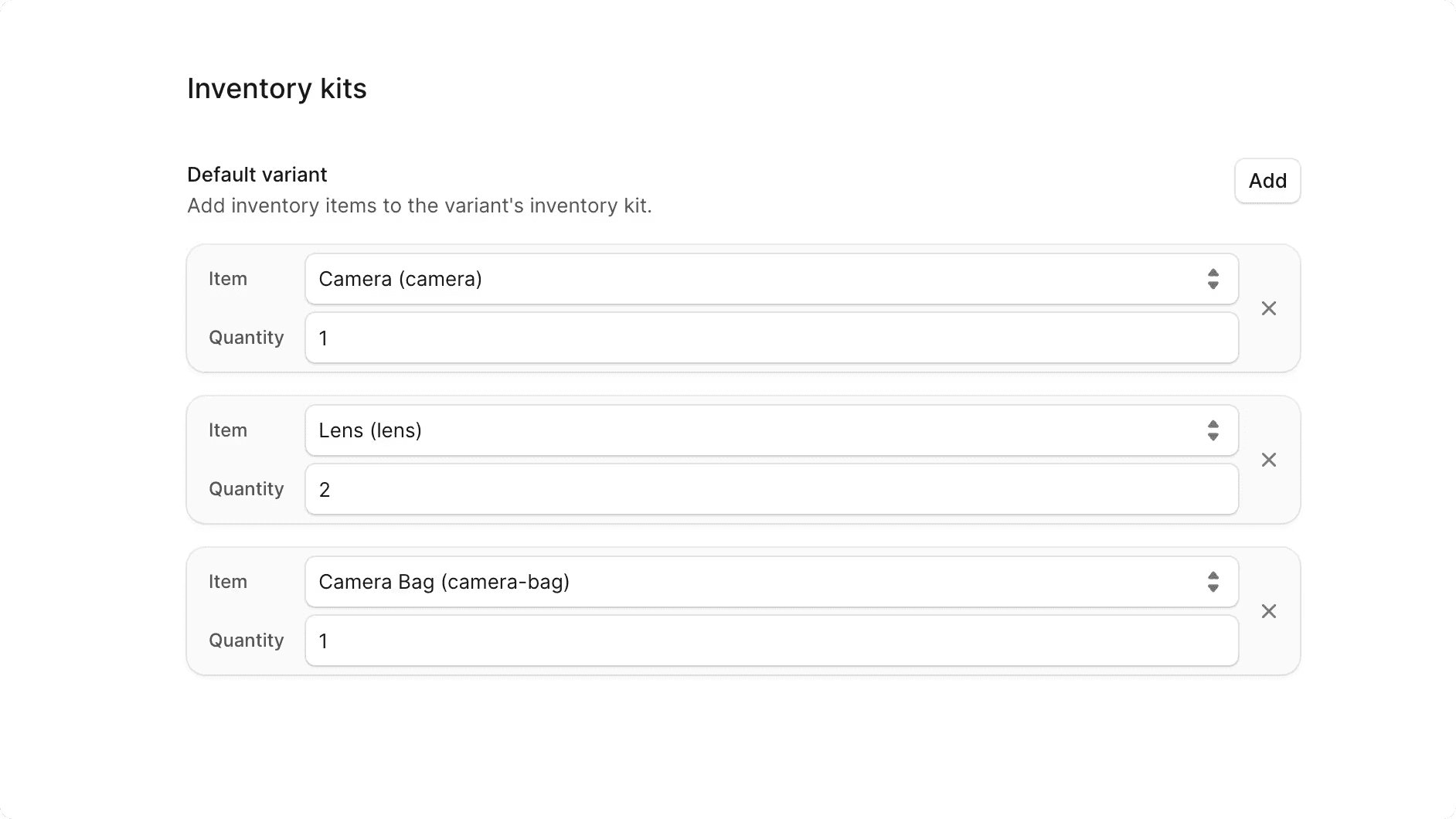The height and width of the screenshot is (819, 1456).
Task: Click the Camera item row card
Action: (742, 308)
